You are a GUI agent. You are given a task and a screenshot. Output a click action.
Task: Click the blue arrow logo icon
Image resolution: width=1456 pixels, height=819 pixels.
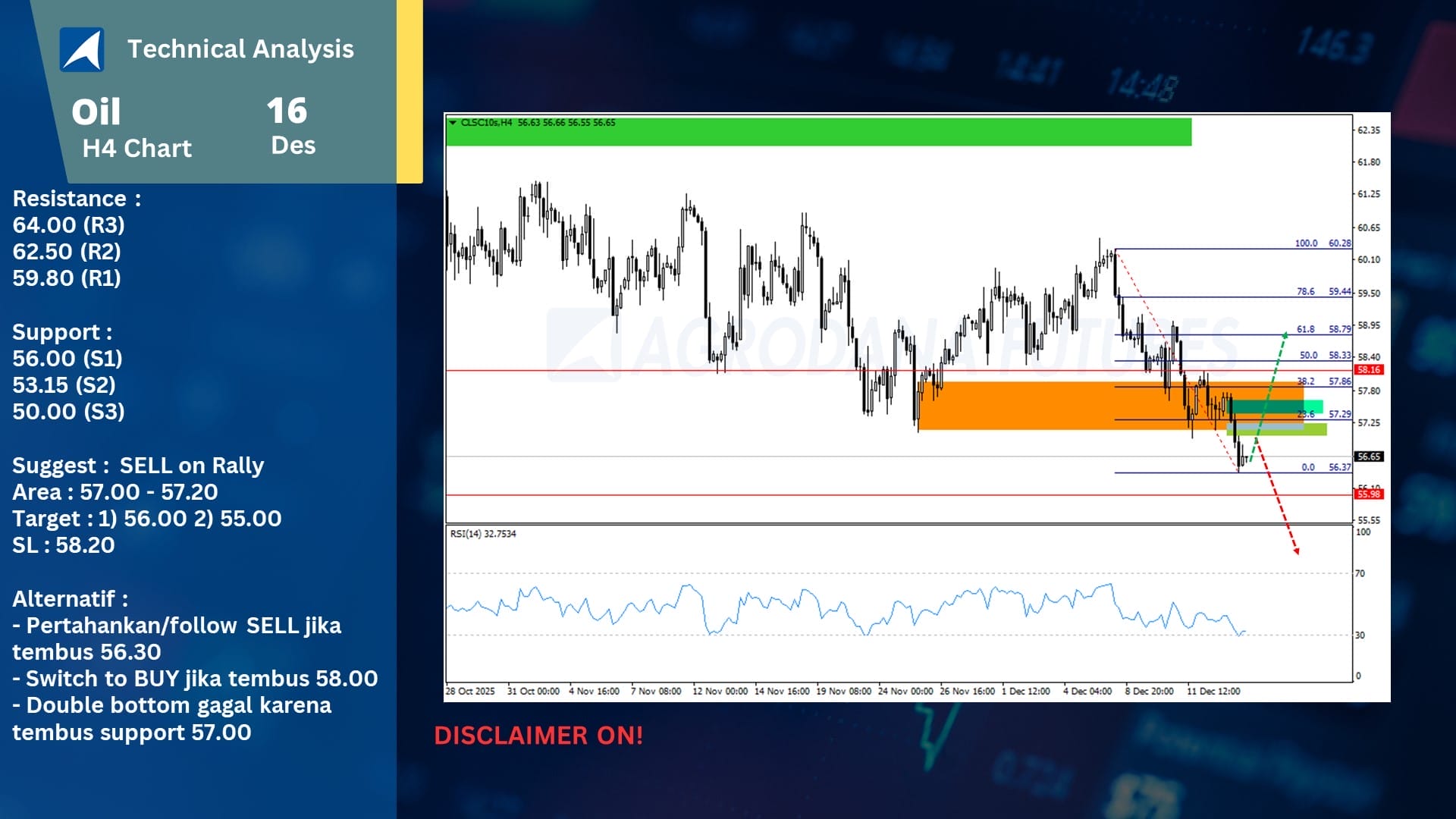(x=82, y=50)
